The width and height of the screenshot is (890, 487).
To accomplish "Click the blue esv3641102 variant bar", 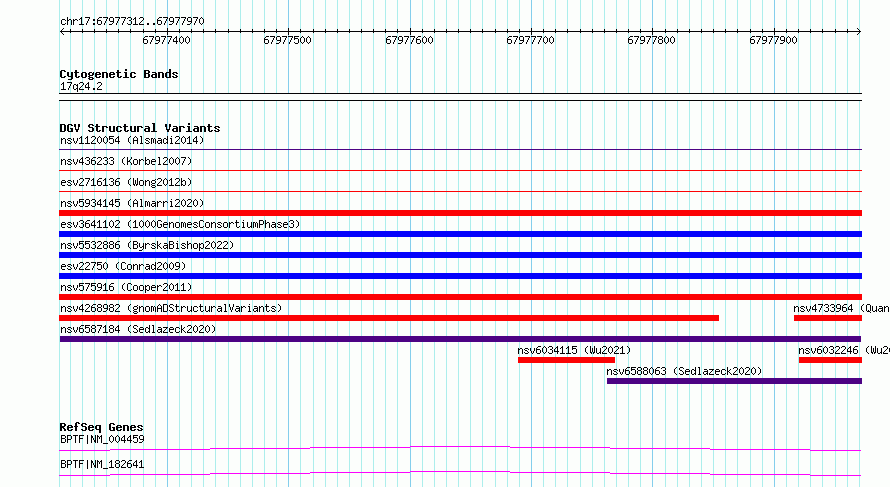I will click(460, 234).
